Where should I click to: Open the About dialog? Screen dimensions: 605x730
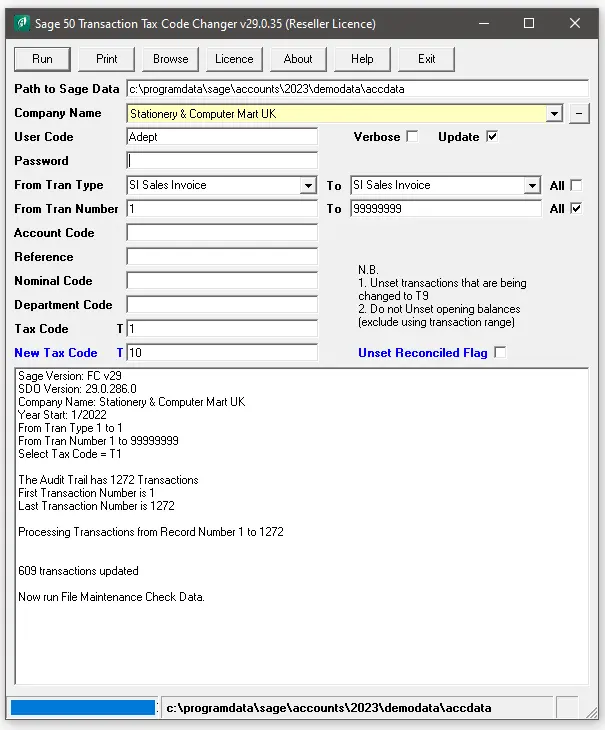coord(298,59)
